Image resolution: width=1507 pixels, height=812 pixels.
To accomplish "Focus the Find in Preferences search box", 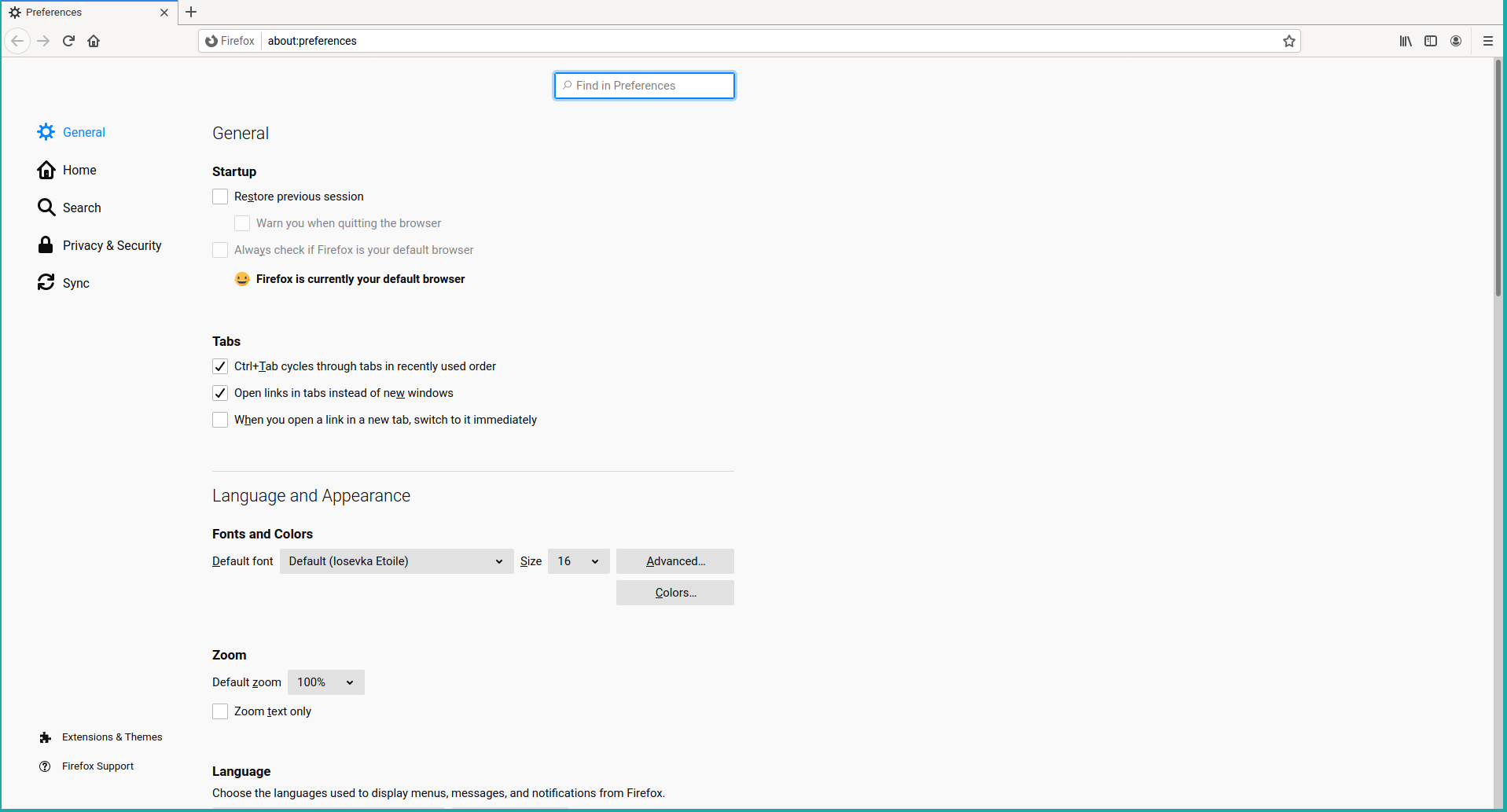I will pos(645,86).
